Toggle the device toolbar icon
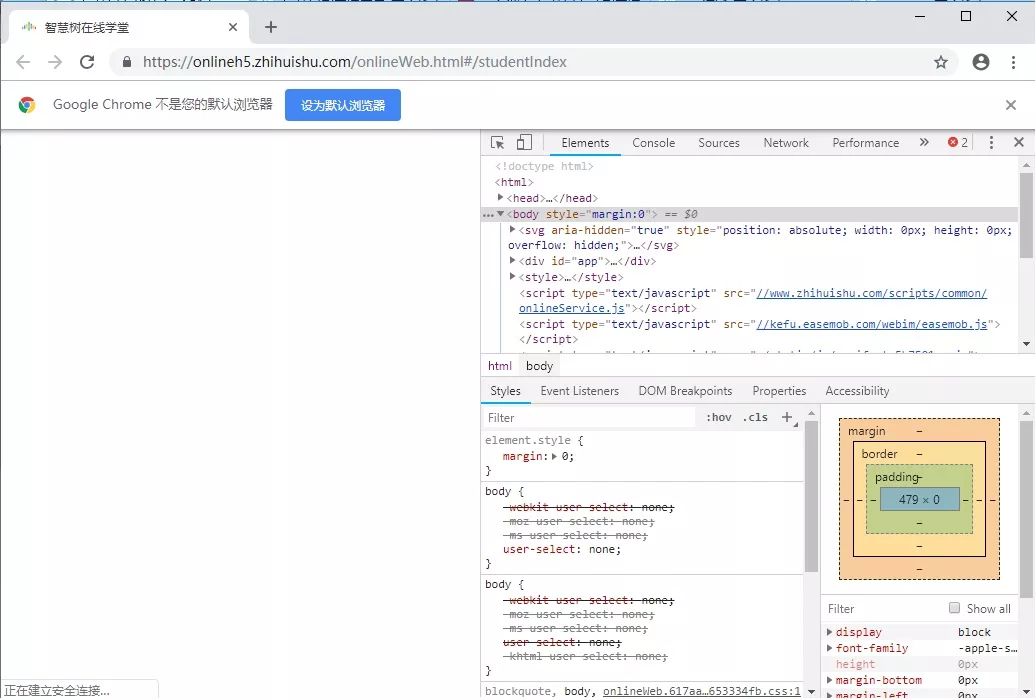 tap(524, 143)
